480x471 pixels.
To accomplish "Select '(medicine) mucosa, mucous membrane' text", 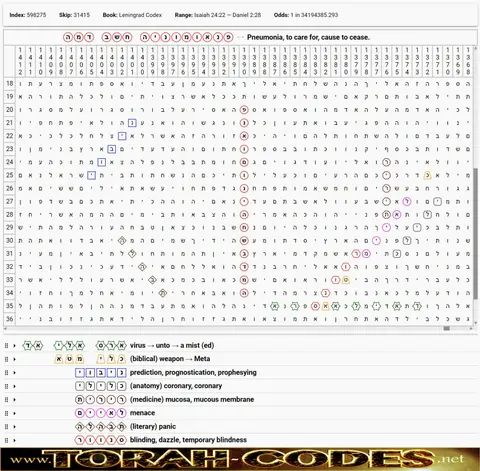I will pos(192,399).
